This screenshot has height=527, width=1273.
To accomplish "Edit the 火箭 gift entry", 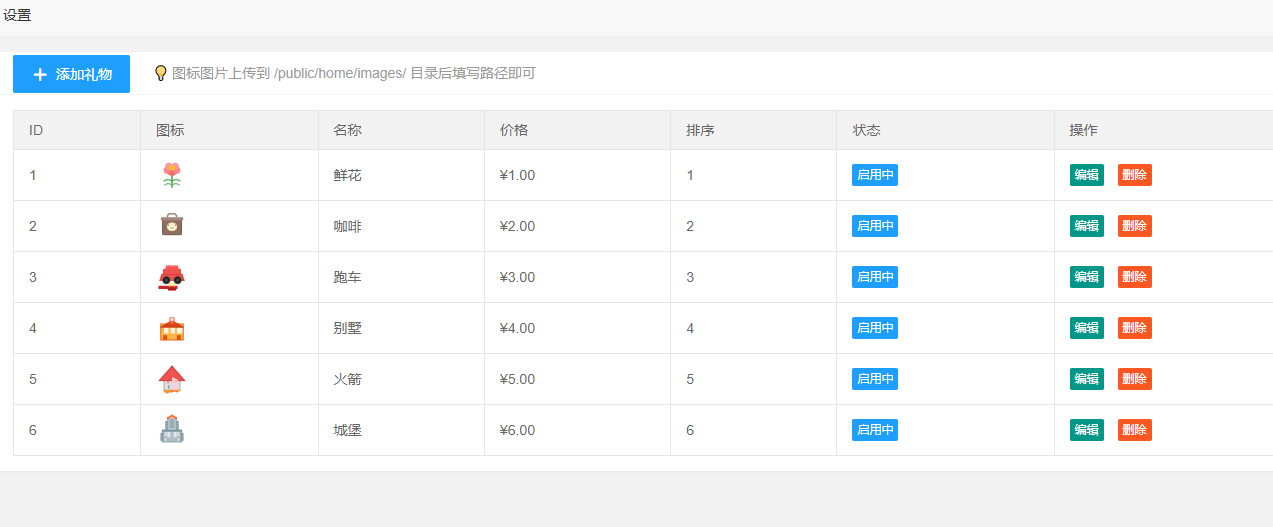I will tap(1087, 379).
